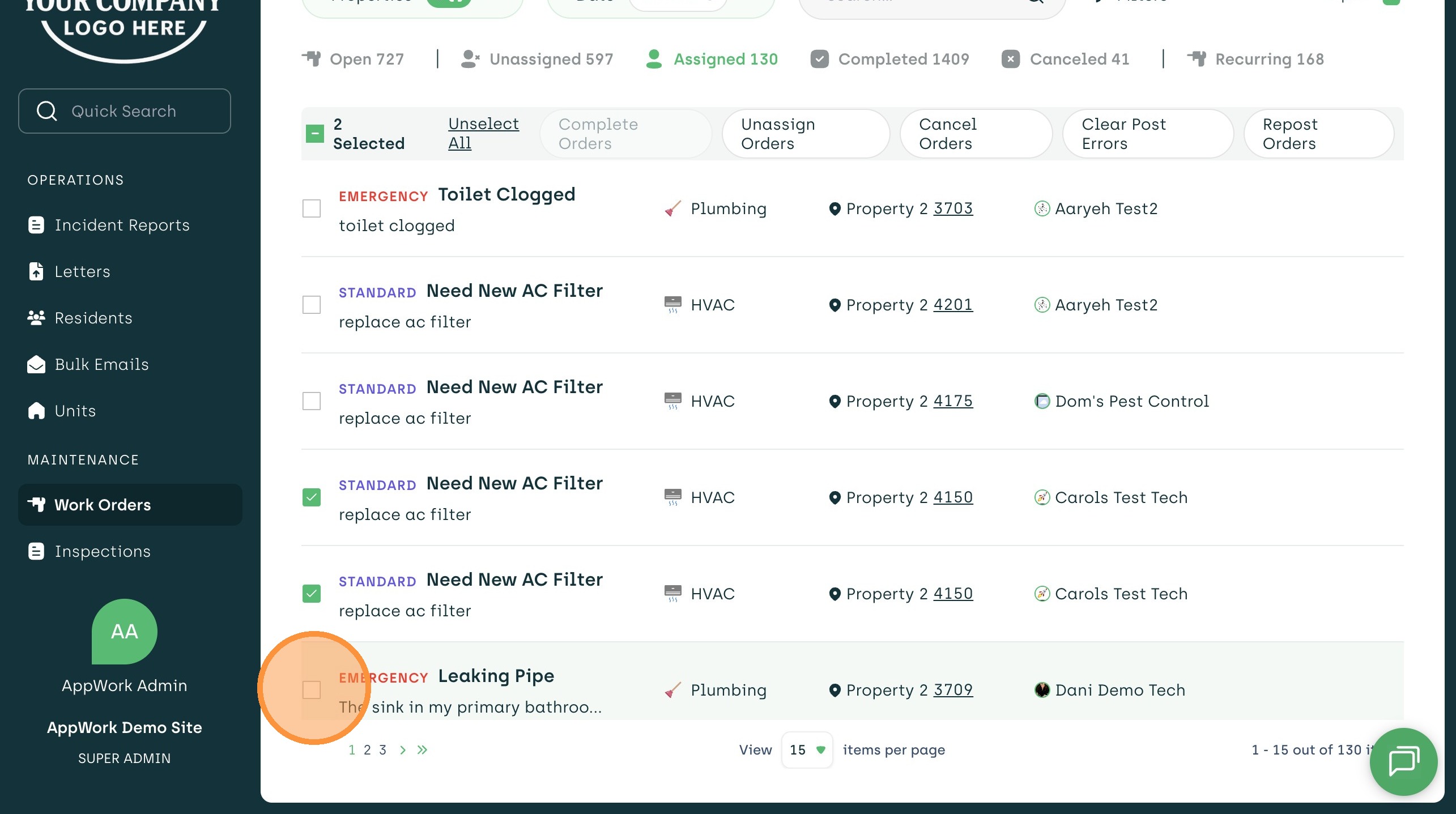
Task: Click the Unassign Orders button
Action: coord(805,134)
